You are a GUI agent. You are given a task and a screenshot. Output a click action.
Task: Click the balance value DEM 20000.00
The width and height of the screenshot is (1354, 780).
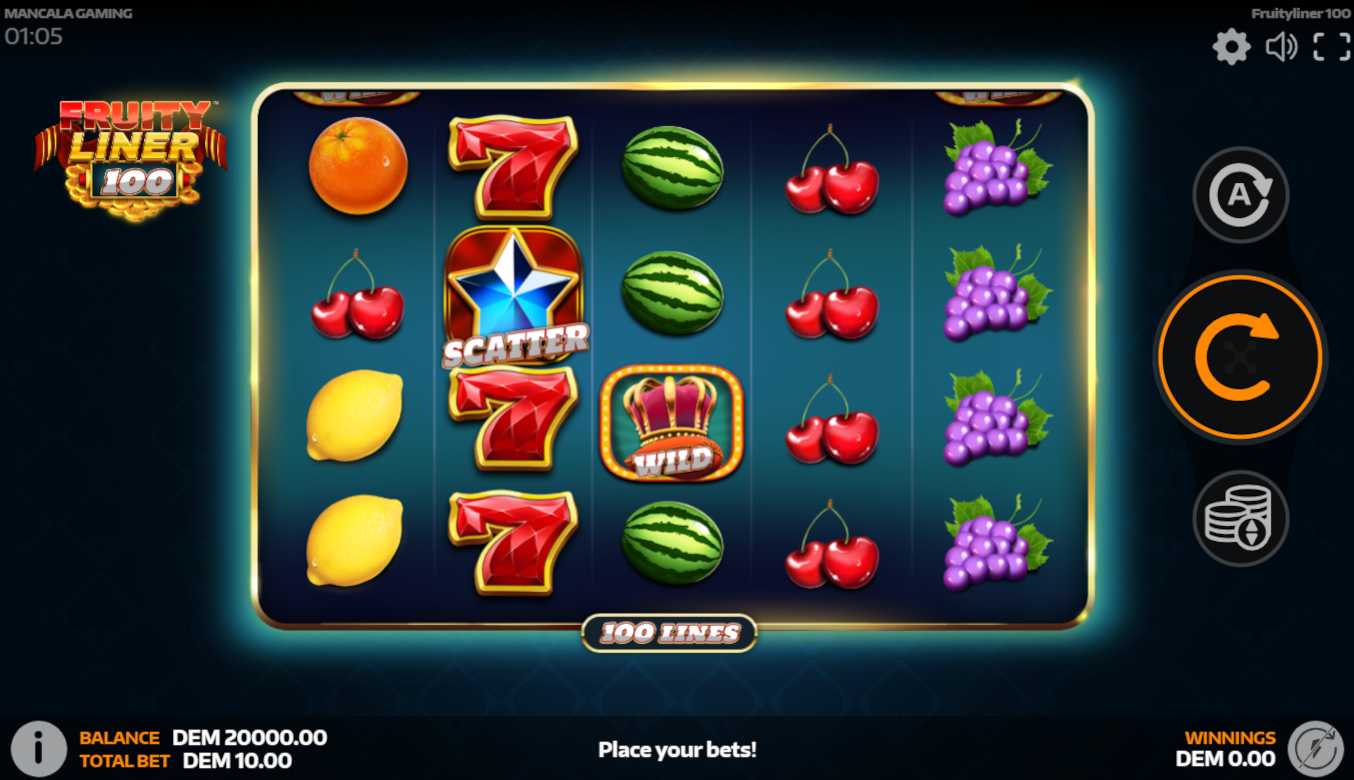click(250, 738)
